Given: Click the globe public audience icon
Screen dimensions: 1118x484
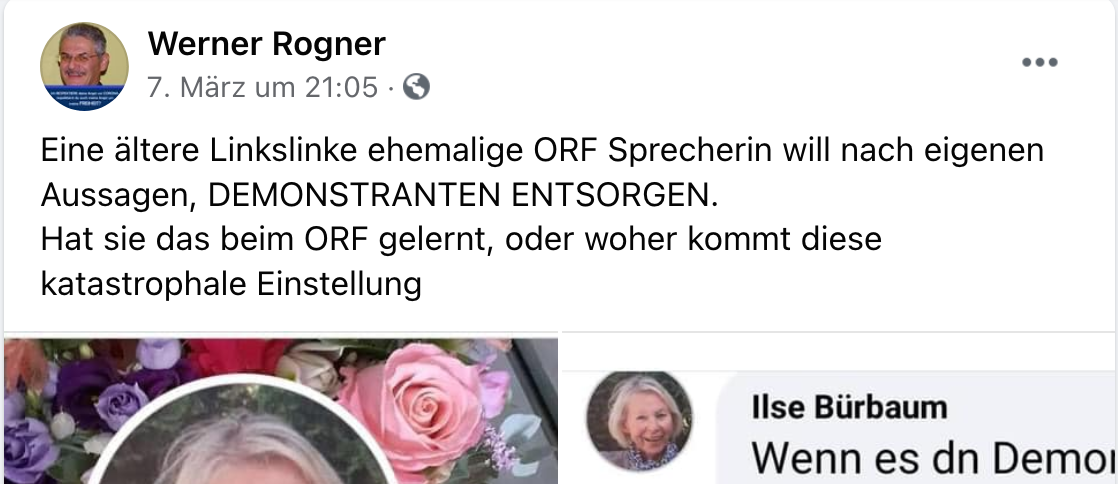Looking at the screenshot, I should click(x=416, y=87).
